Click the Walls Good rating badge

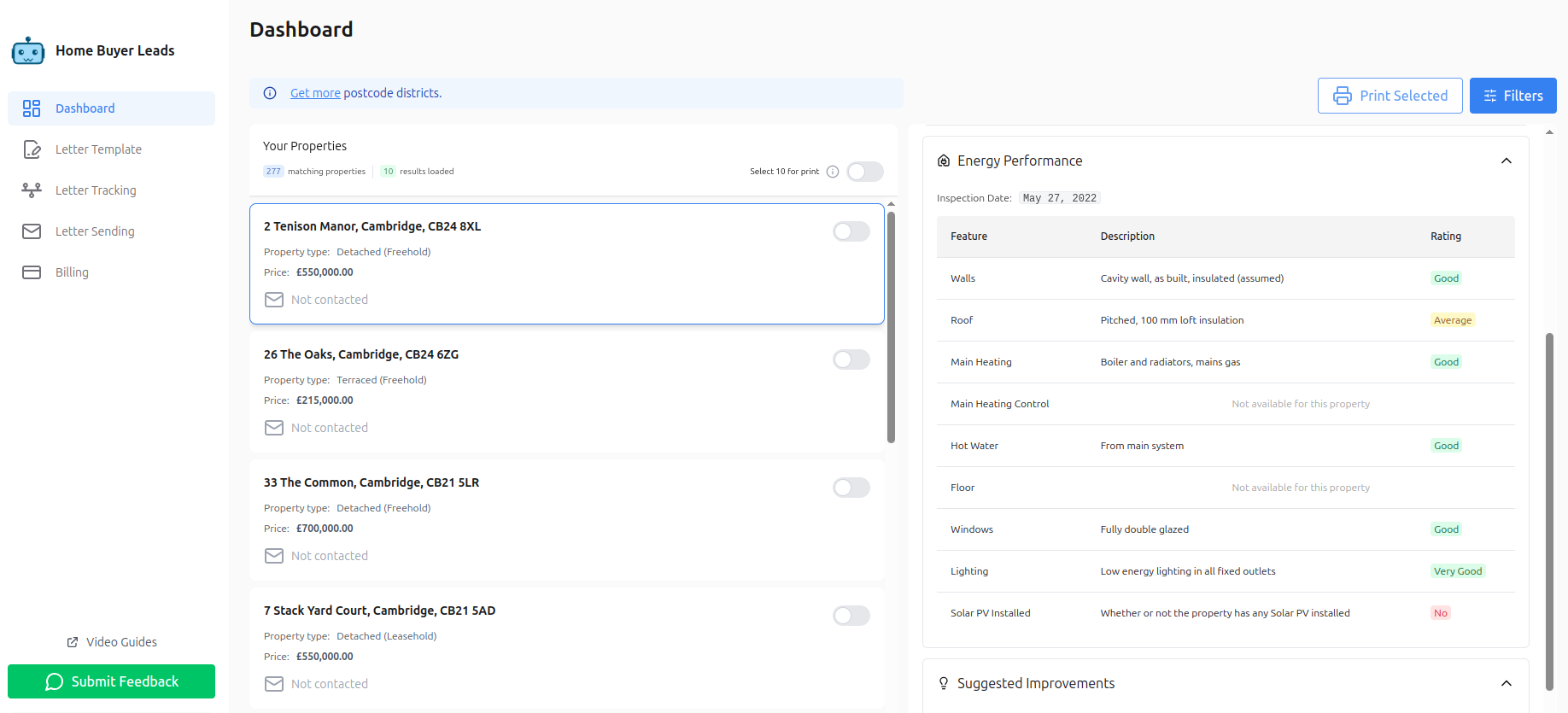click(x=1446, y=278)
